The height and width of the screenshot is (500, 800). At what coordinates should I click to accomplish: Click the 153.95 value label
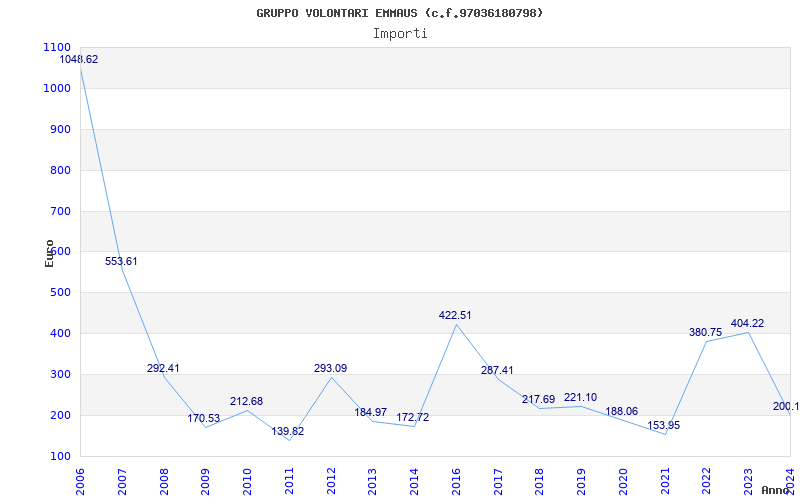tap(664, 425)
